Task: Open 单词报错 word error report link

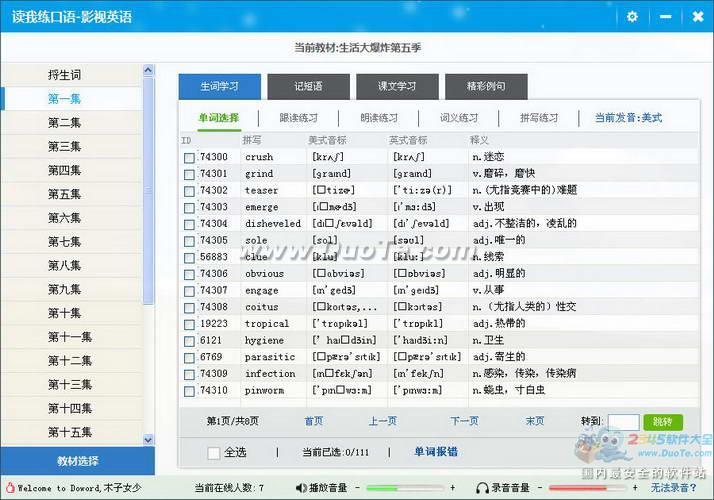Action: [436, 452]
